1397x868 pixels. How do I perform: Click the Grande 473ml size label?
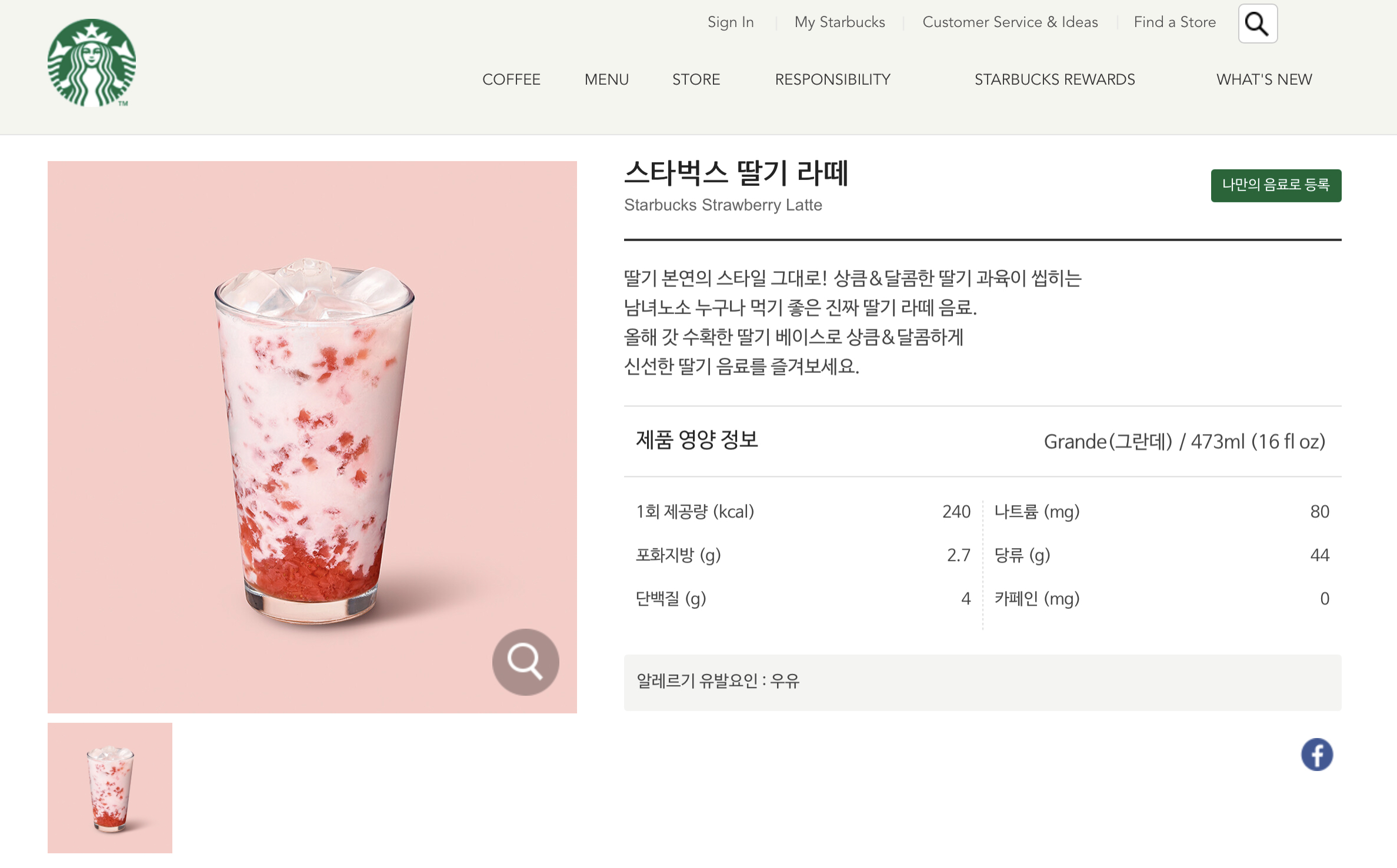pyautogui.click(x=1184, y=442)
